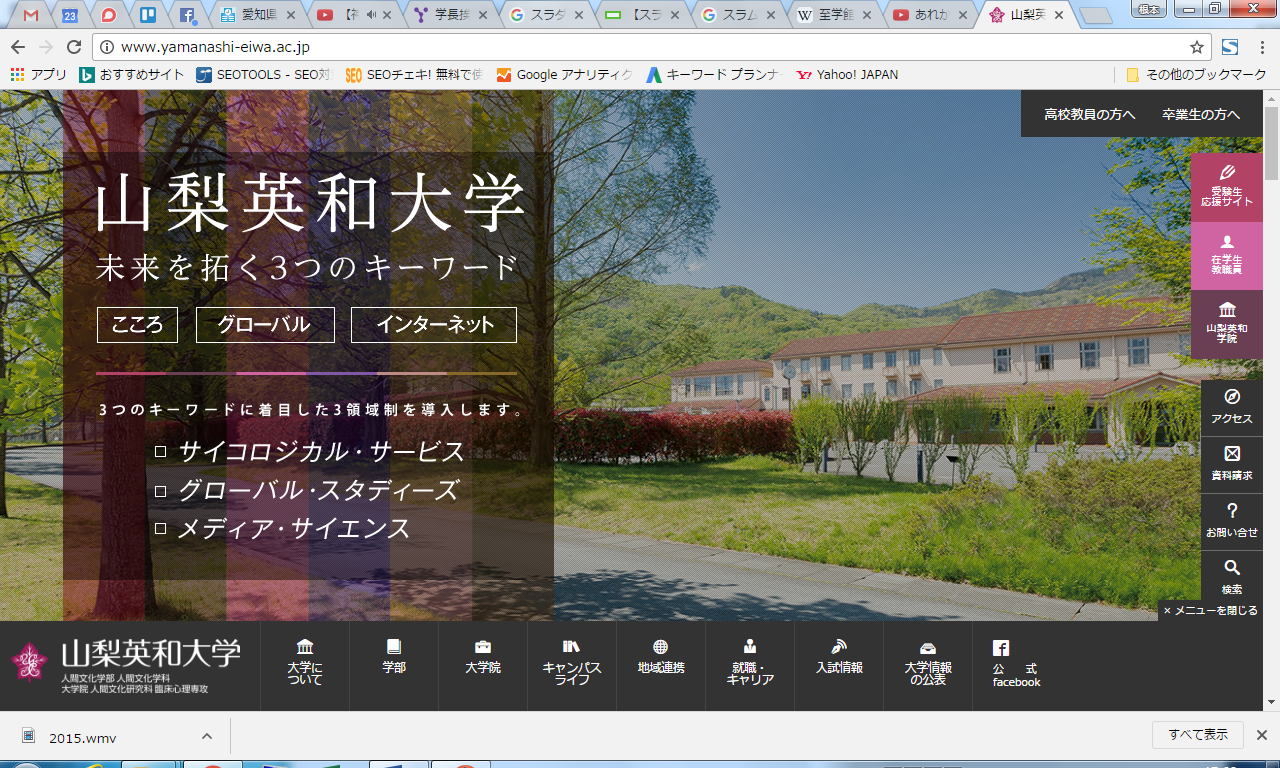Open the アプリ apps shortcut
This screenshot has height=768, width=1280.
38,75
